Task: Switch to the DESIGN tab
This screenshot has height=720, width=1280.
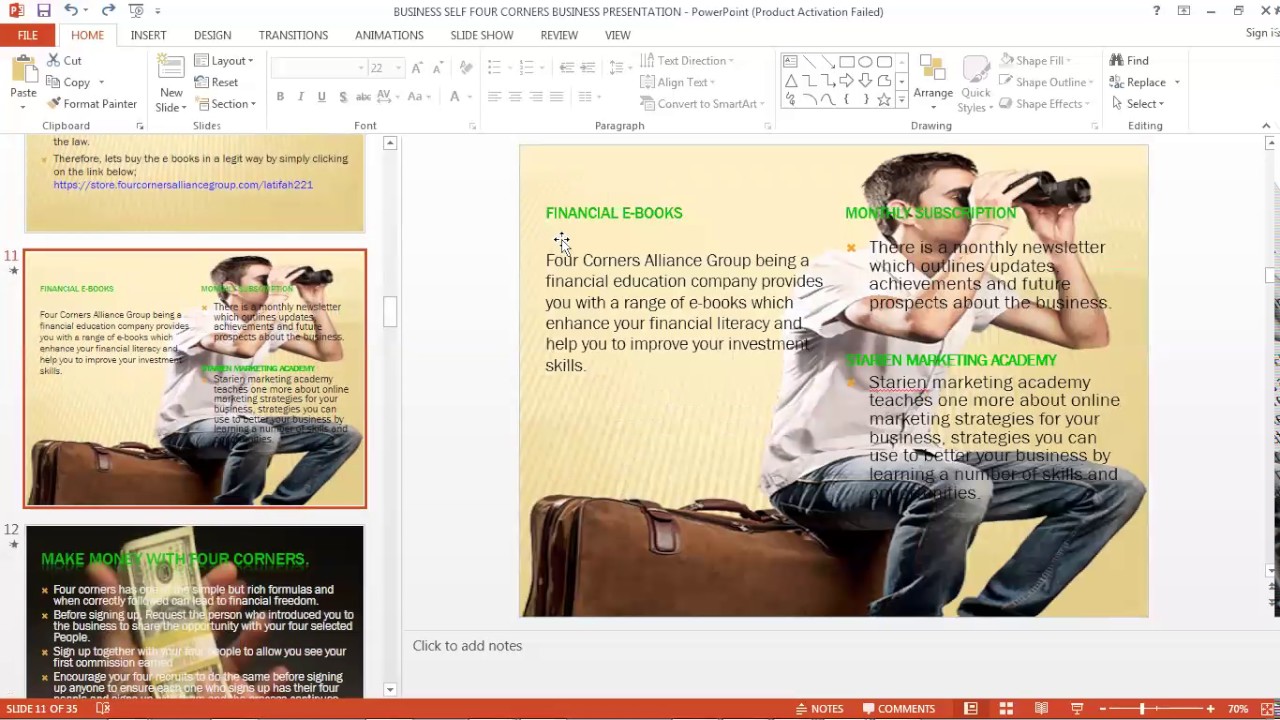Action: coord(212,35)
